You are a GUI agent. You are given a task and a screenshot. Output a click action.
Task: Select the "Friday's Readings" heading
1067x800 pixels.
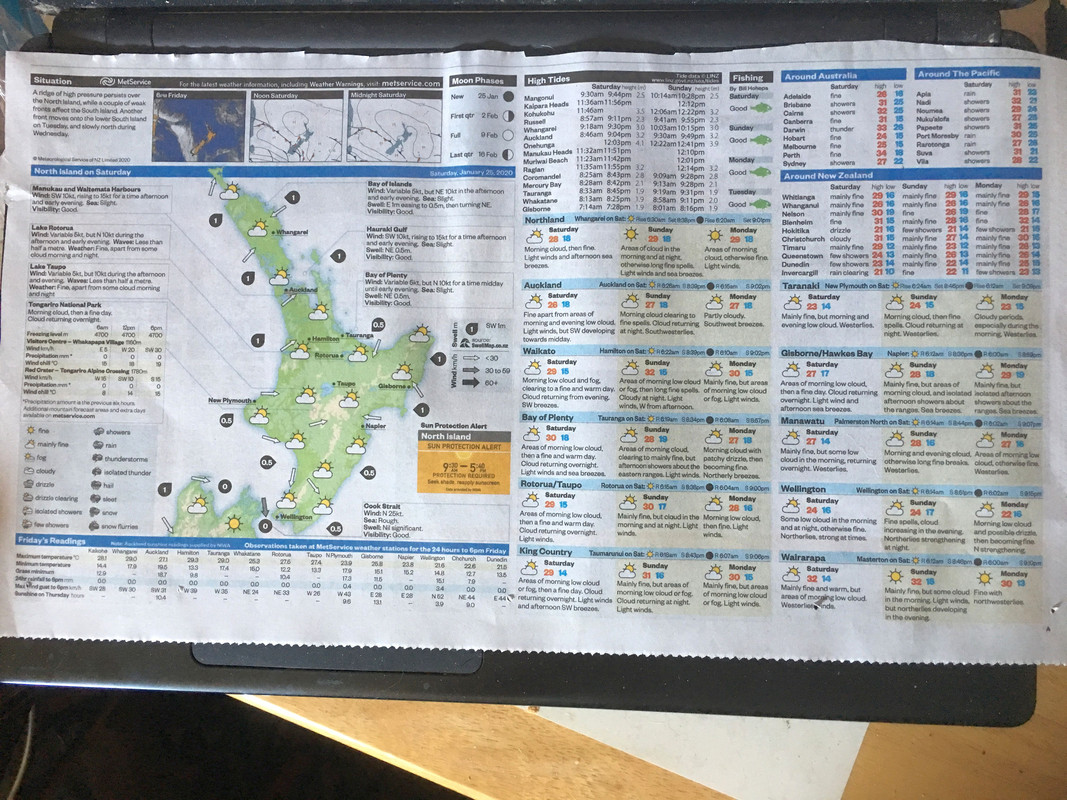click(52, 541)
